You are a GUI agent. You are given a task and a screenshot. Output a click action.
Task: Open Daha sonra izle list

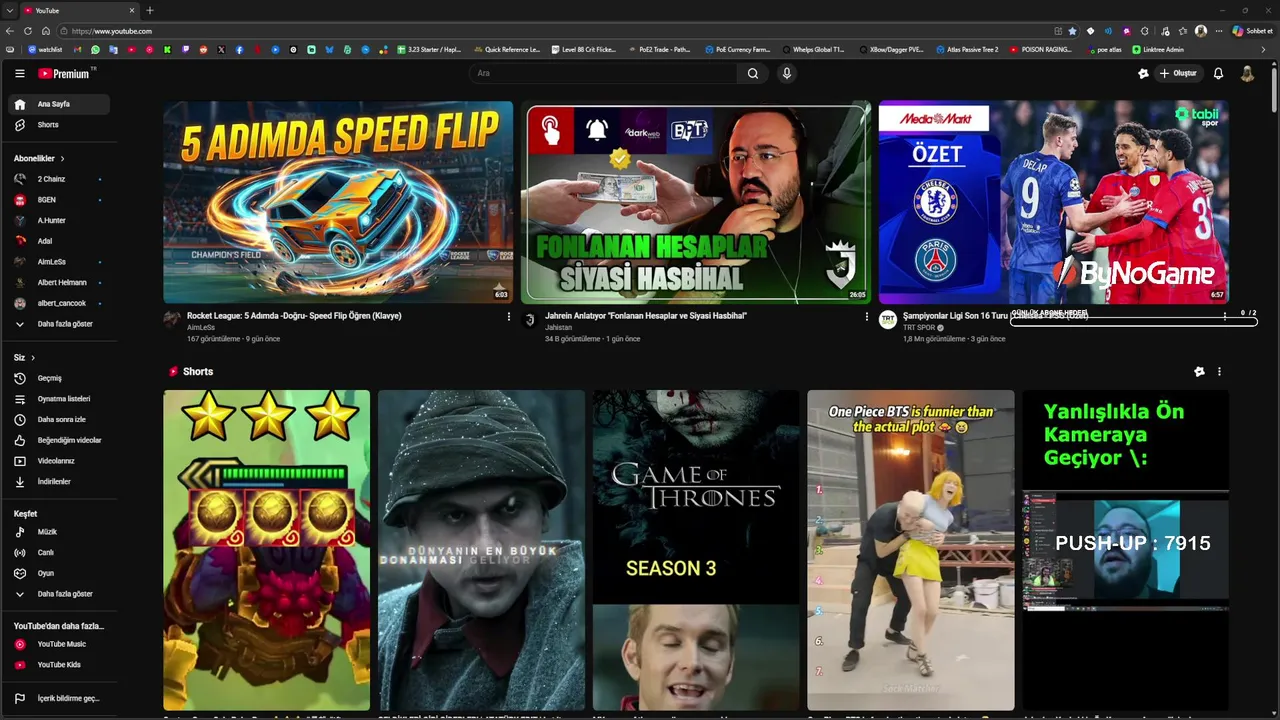(58, 419)
